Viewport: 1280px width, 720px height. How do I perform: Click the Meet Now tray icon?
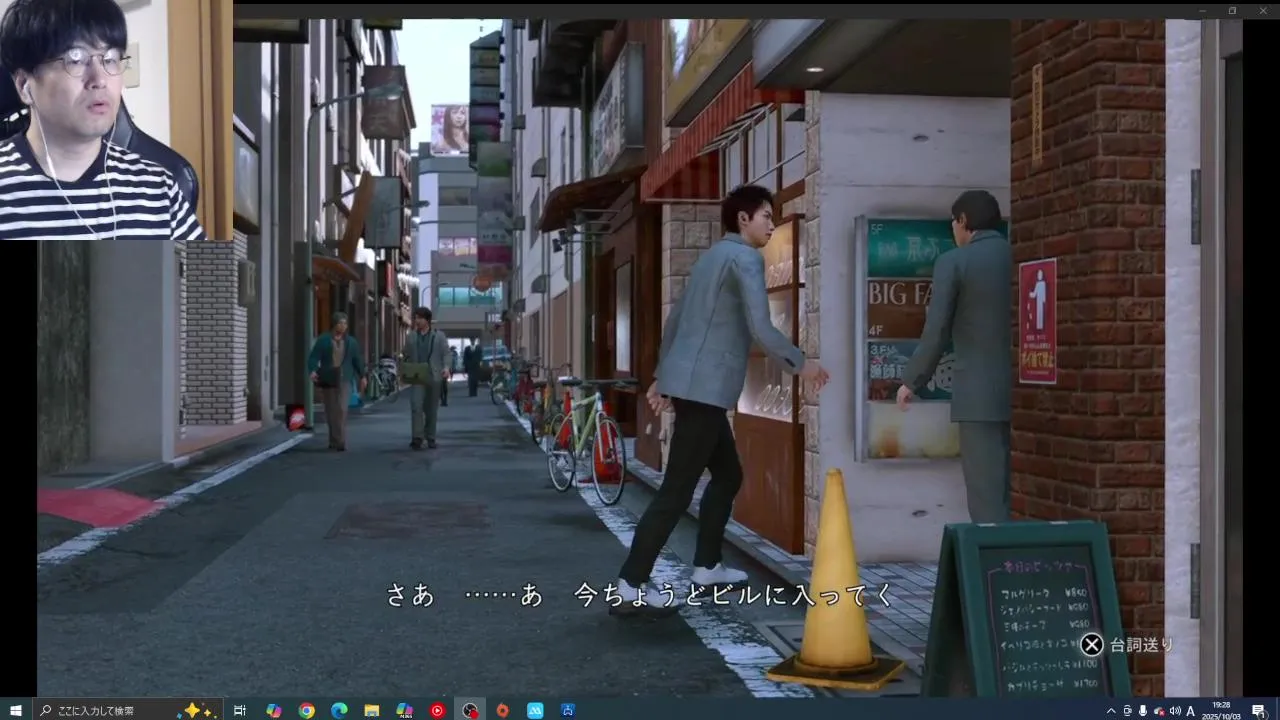(1127, 711)
